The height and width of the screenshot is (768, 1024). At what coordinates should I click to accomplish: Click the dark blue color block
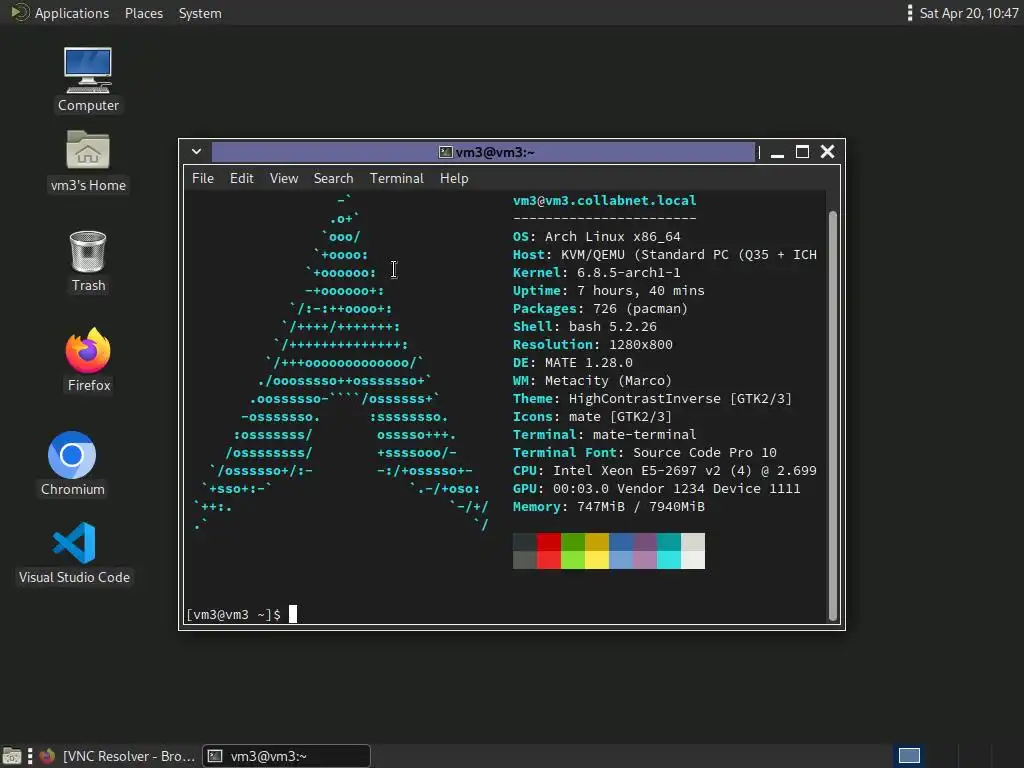pos(621,542)
